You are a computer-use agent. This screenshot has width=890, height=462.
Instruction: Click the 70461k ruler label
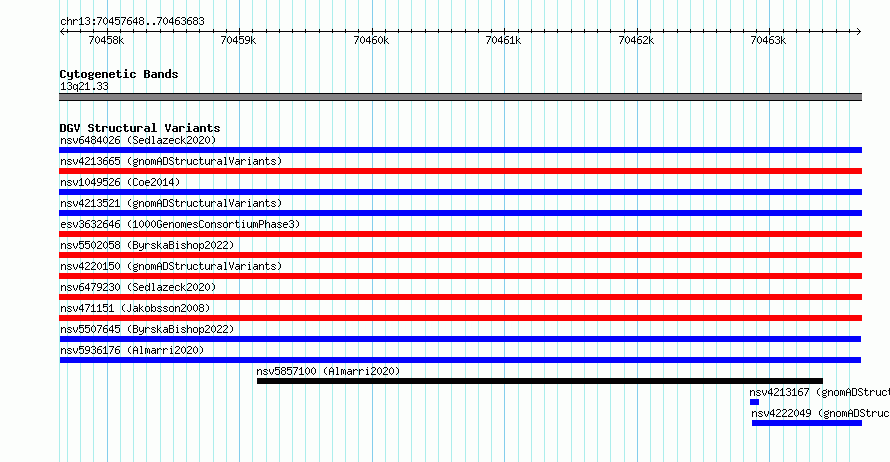503,40
